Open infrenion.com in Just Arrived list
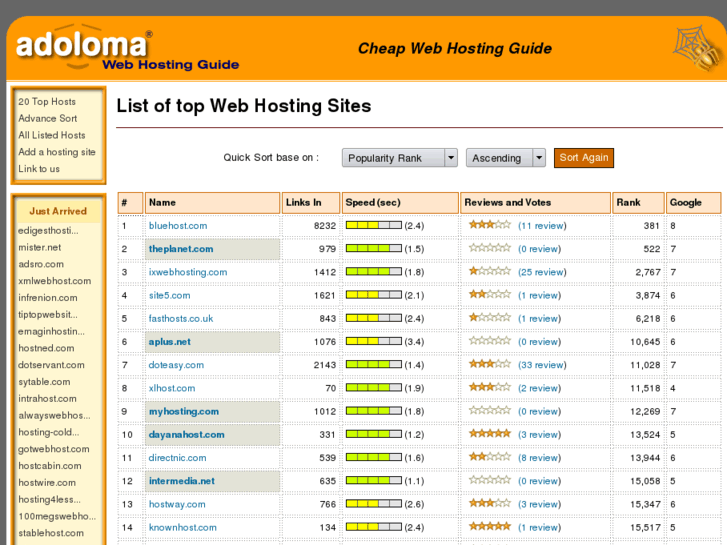This screenshot has height=545, width=727. click(x=48, y=298)
